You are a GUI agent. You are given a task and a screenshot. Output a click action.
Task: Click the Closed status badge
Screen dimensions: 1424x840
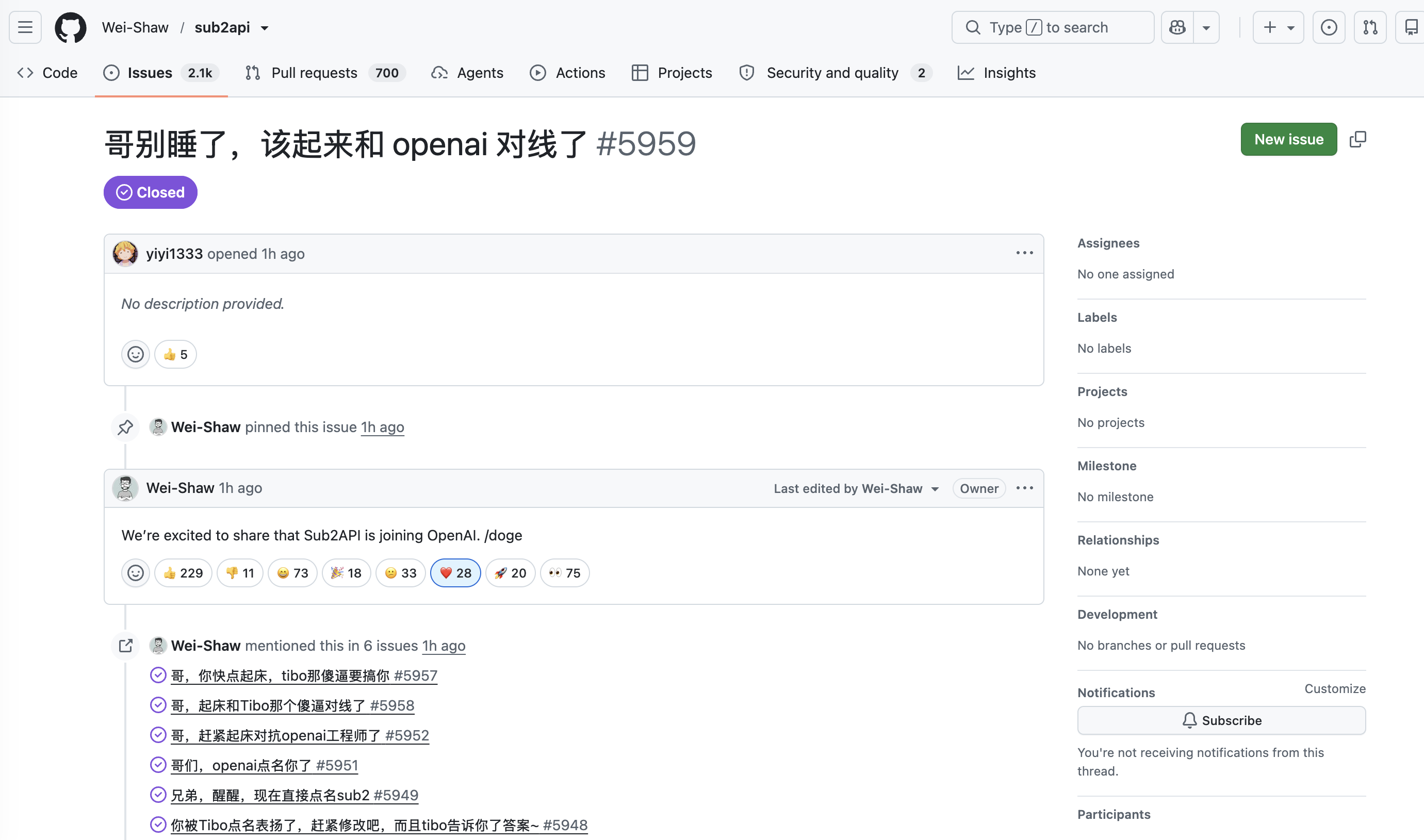pyautogui.click(x=151, y=192)
